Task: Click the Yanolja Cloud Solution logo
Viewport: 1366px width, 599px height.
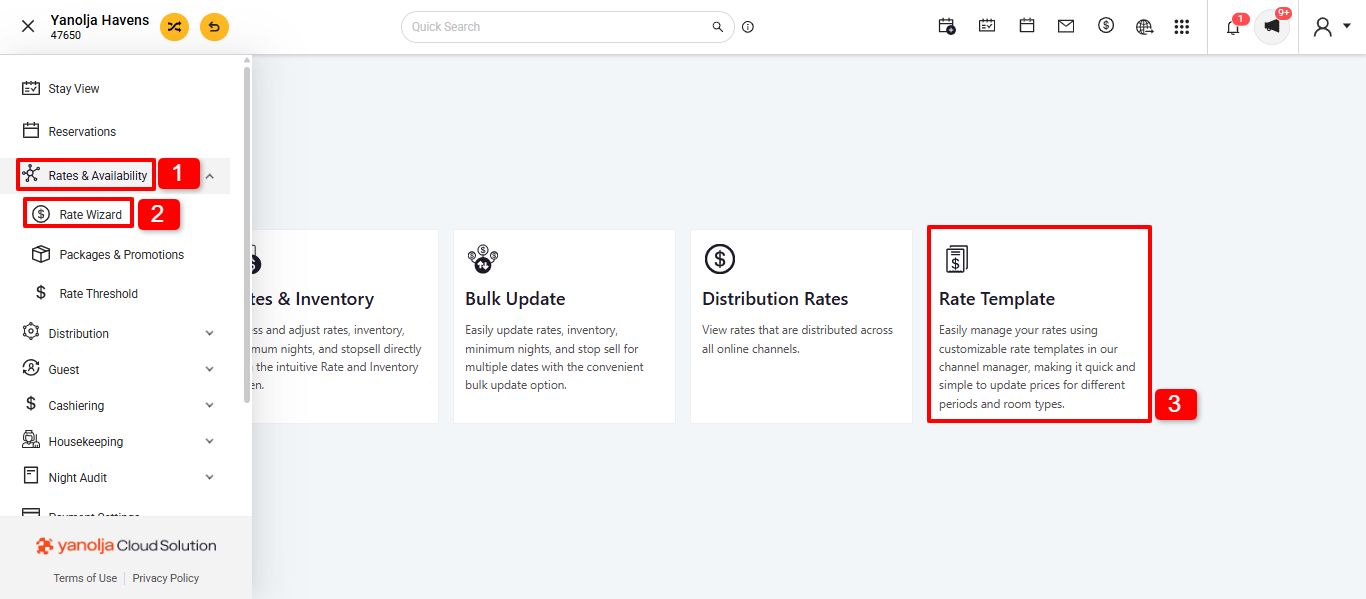Action: click(x=126, y=546)
